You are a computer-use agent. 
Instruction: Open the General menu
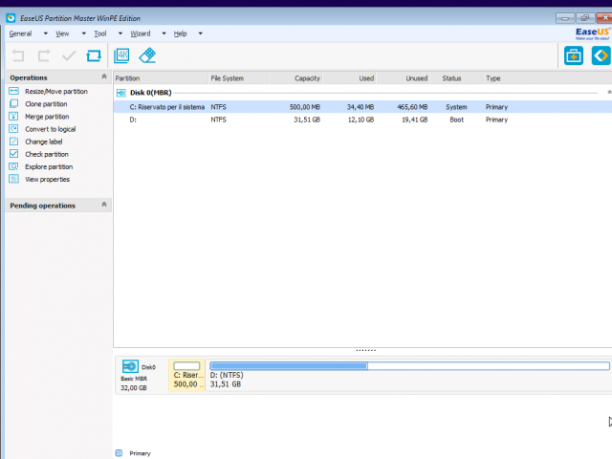[20, 34]
